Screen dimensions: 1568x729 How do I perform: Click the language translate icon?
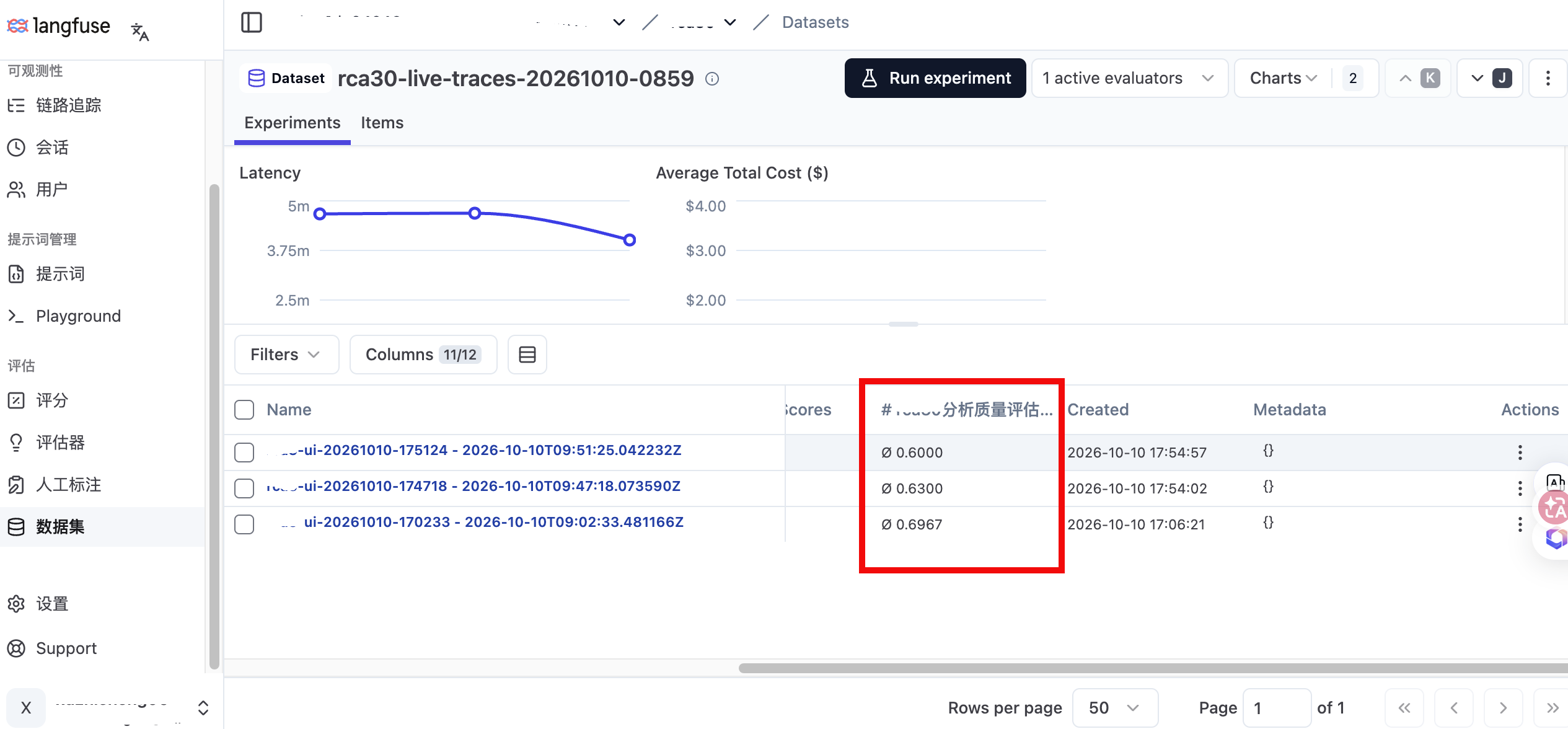click(x=140, y=31)
